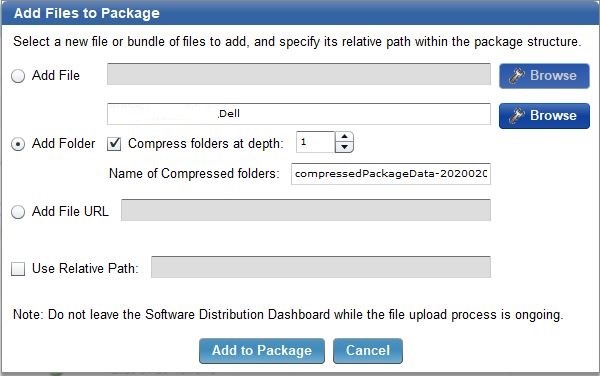
Task: Click the Browse button for Add File
Action: (544, 76)
